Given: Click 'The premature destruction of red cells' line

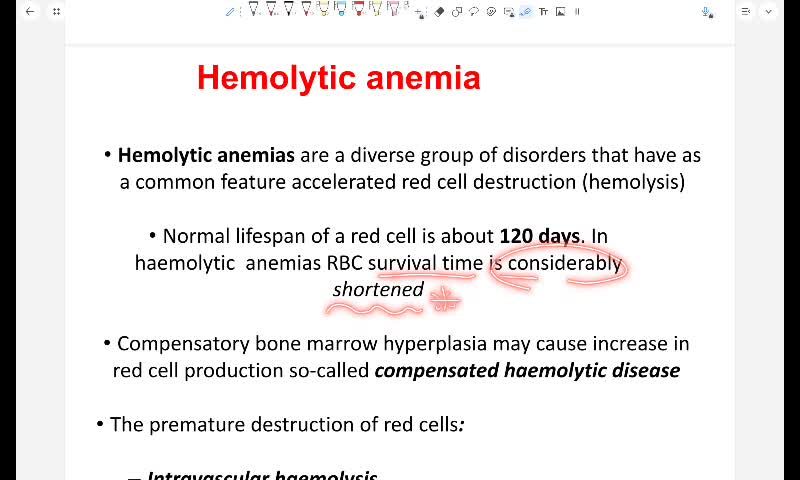Looking at the screenshot, I should point(287,424).
